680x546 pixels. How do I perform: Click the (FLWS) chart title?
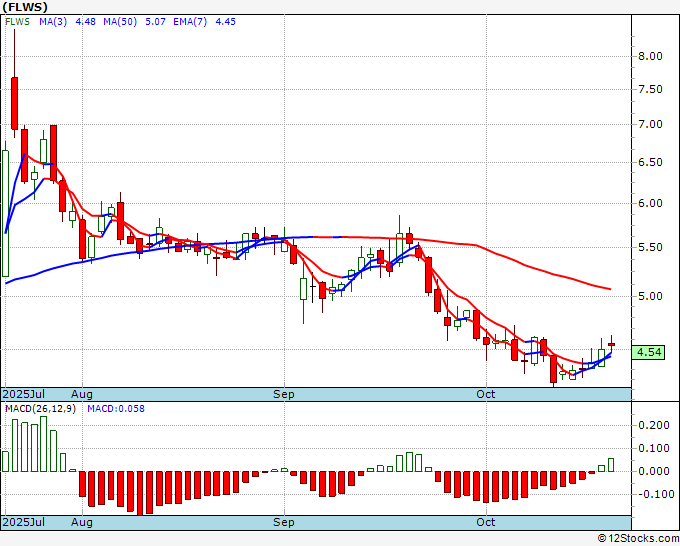[25, 7]
